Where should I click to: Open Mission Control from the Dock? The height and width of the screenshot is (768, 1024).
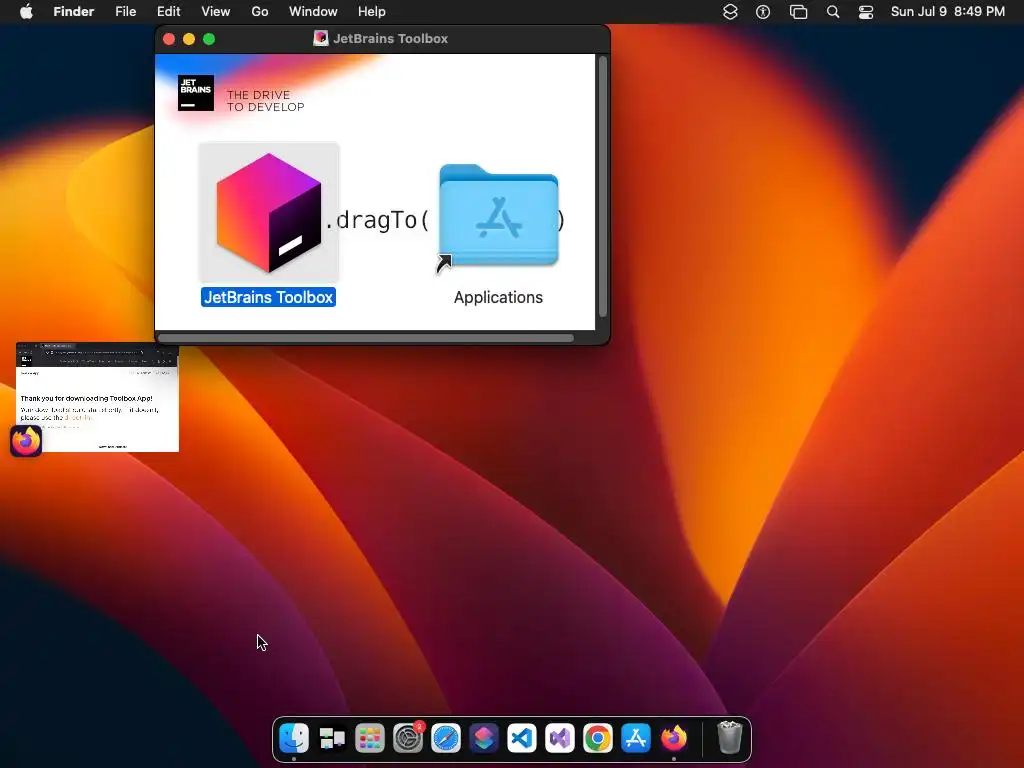332,739
